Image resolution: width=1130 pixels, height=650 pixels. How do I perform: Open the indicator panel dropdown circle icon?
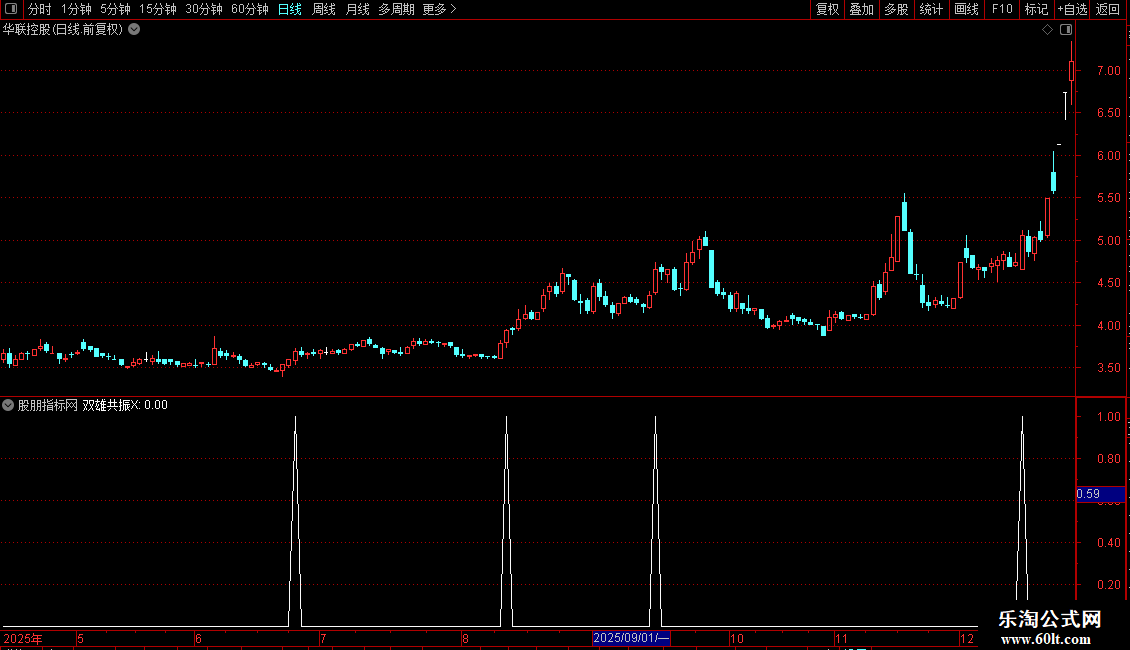[x=8, y=405]
